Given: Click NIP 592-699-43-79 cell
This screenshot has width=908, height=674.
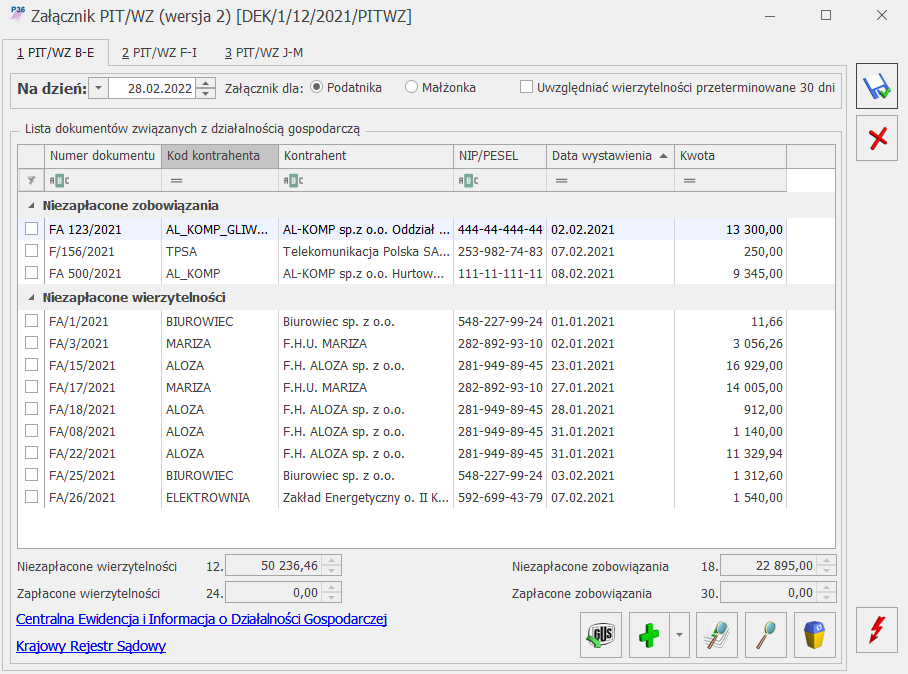Looking at the screenshot, I should [500, 497].
